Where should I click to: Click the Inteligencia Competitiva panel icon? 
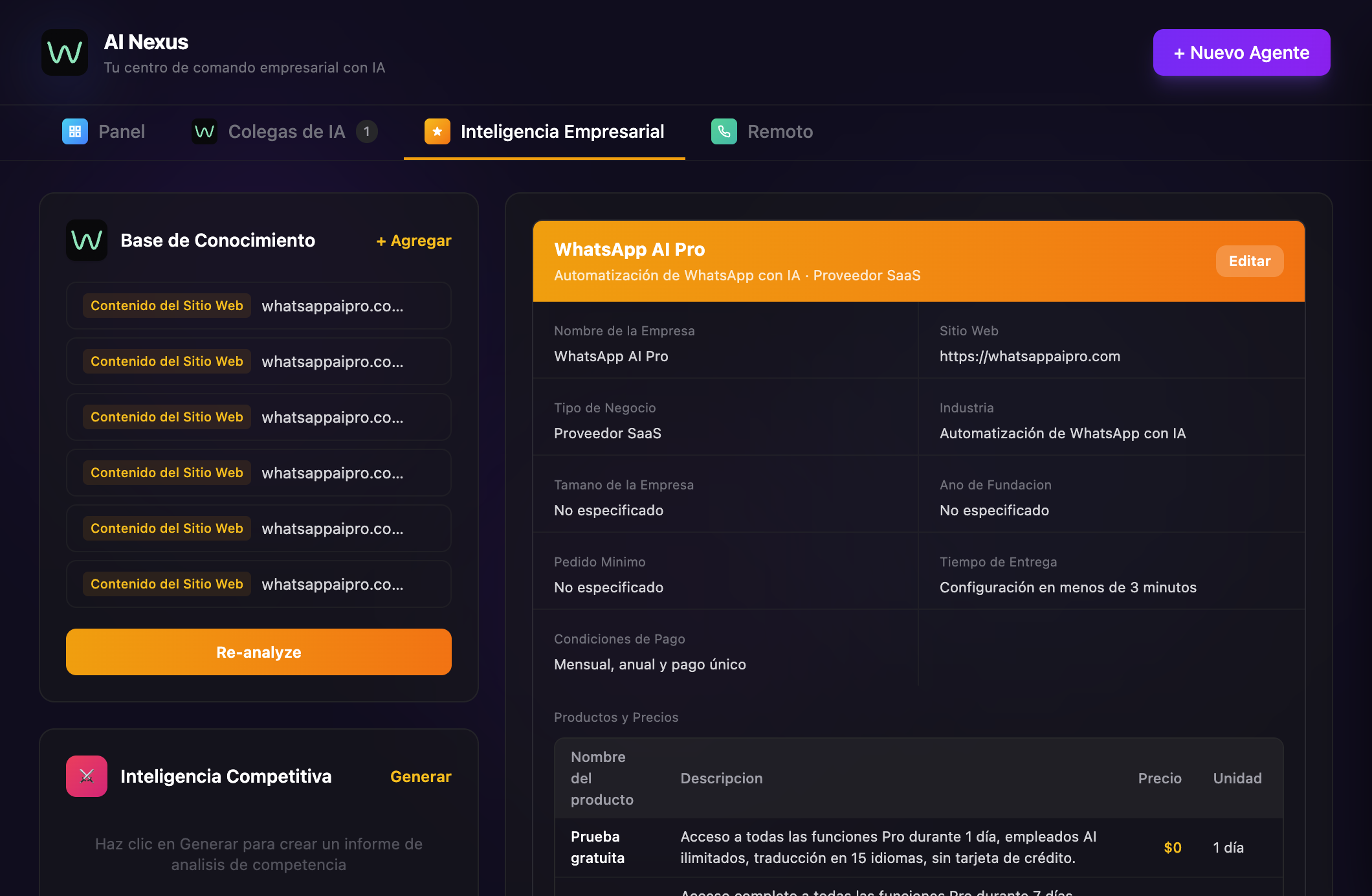[86, 776]
